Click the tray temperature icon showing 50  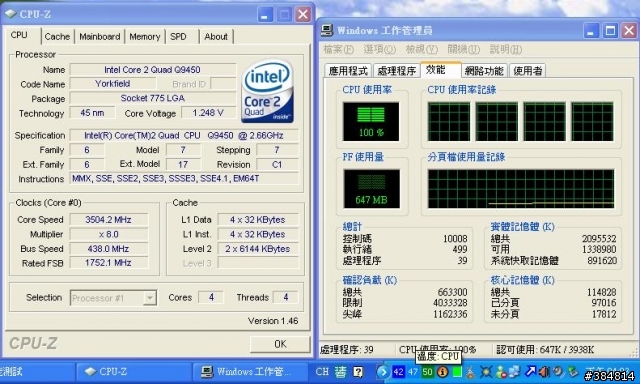427,372
